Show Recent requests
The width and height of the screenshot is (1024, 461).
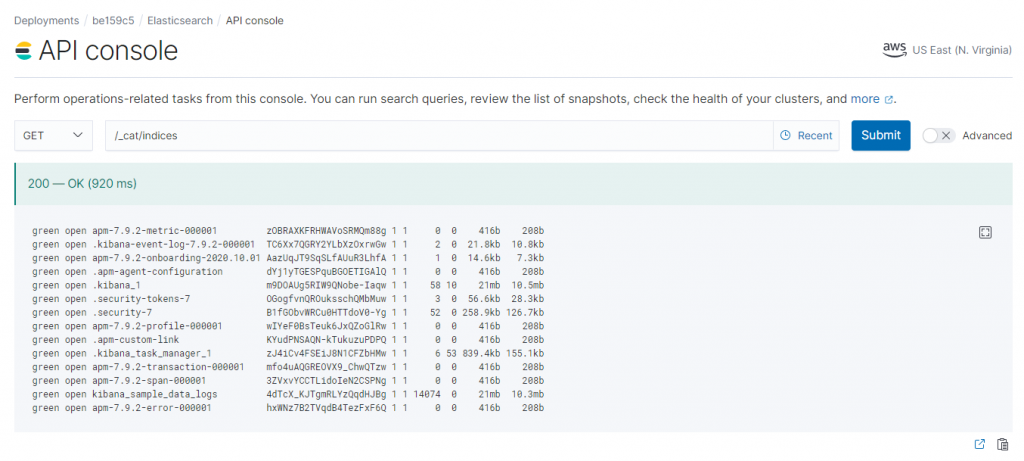point(807,136)
